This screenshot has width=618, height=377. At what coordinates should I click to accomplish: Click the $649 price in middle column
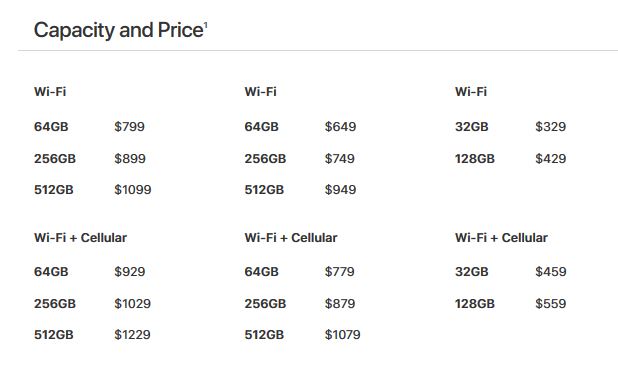340,127
